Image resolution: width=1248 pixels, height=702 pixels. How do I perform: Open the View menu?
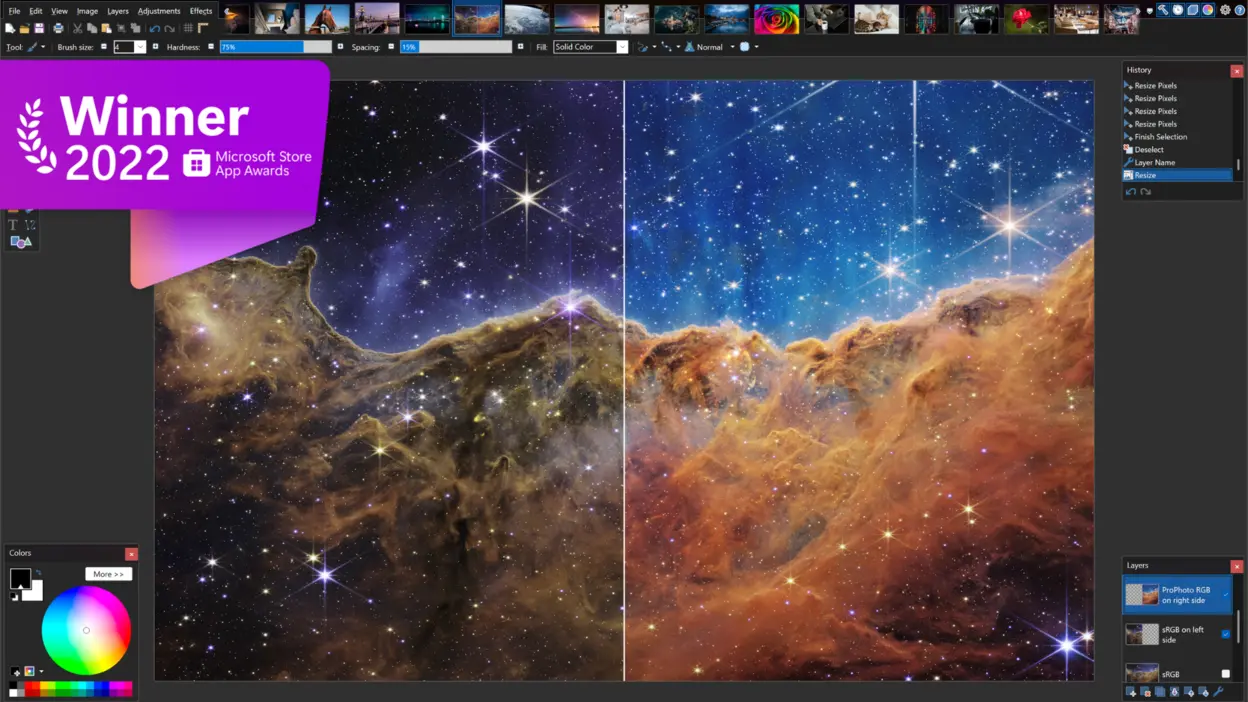pos(60,11)
